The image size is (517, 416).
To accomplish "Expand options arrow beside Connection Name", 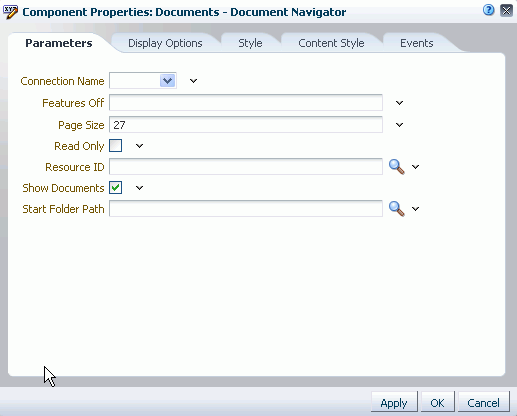I will click(193, 81).
